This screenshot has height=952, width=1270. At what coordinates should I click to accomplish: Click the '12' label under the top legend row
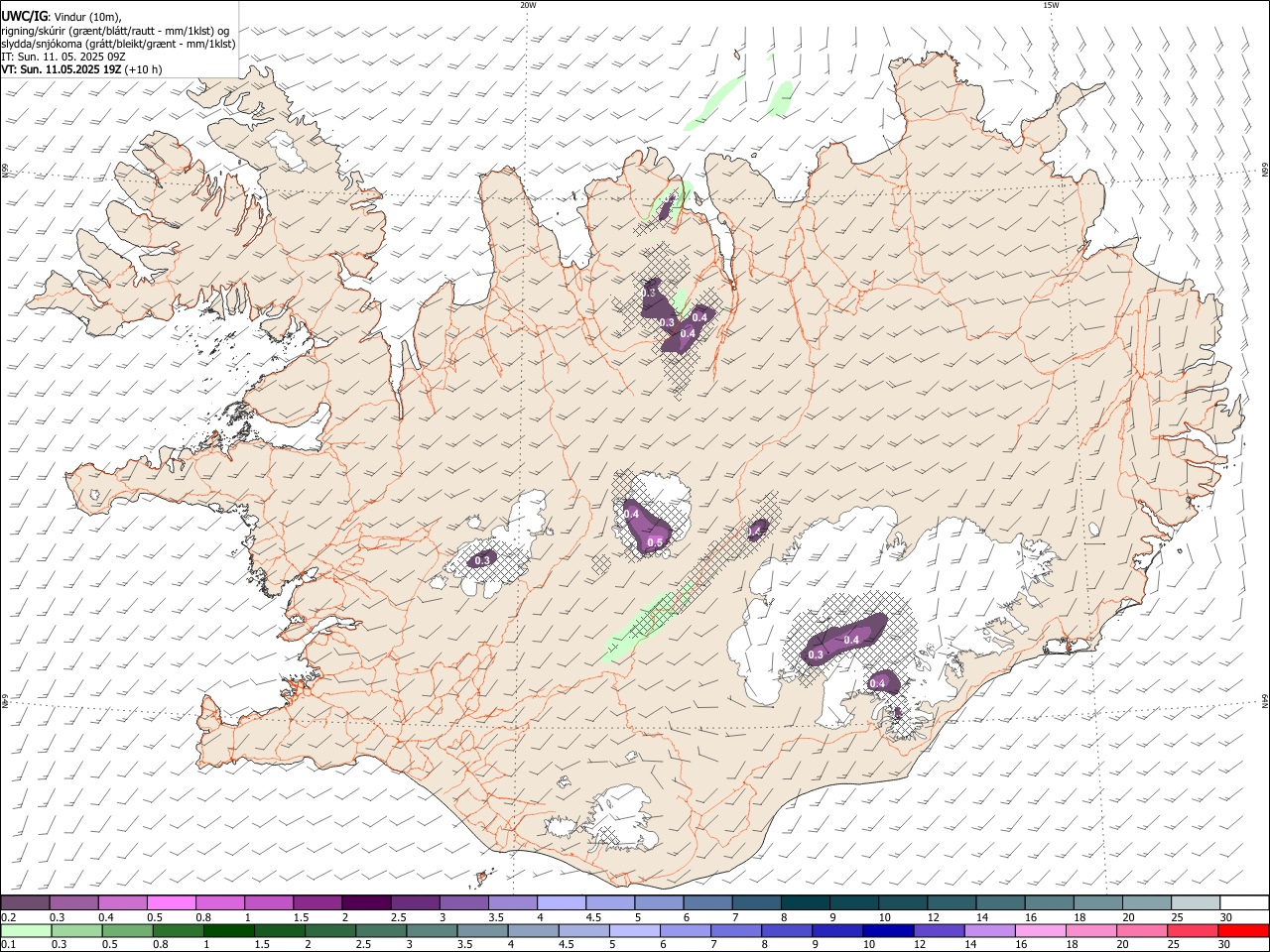[x=933, y=917]
